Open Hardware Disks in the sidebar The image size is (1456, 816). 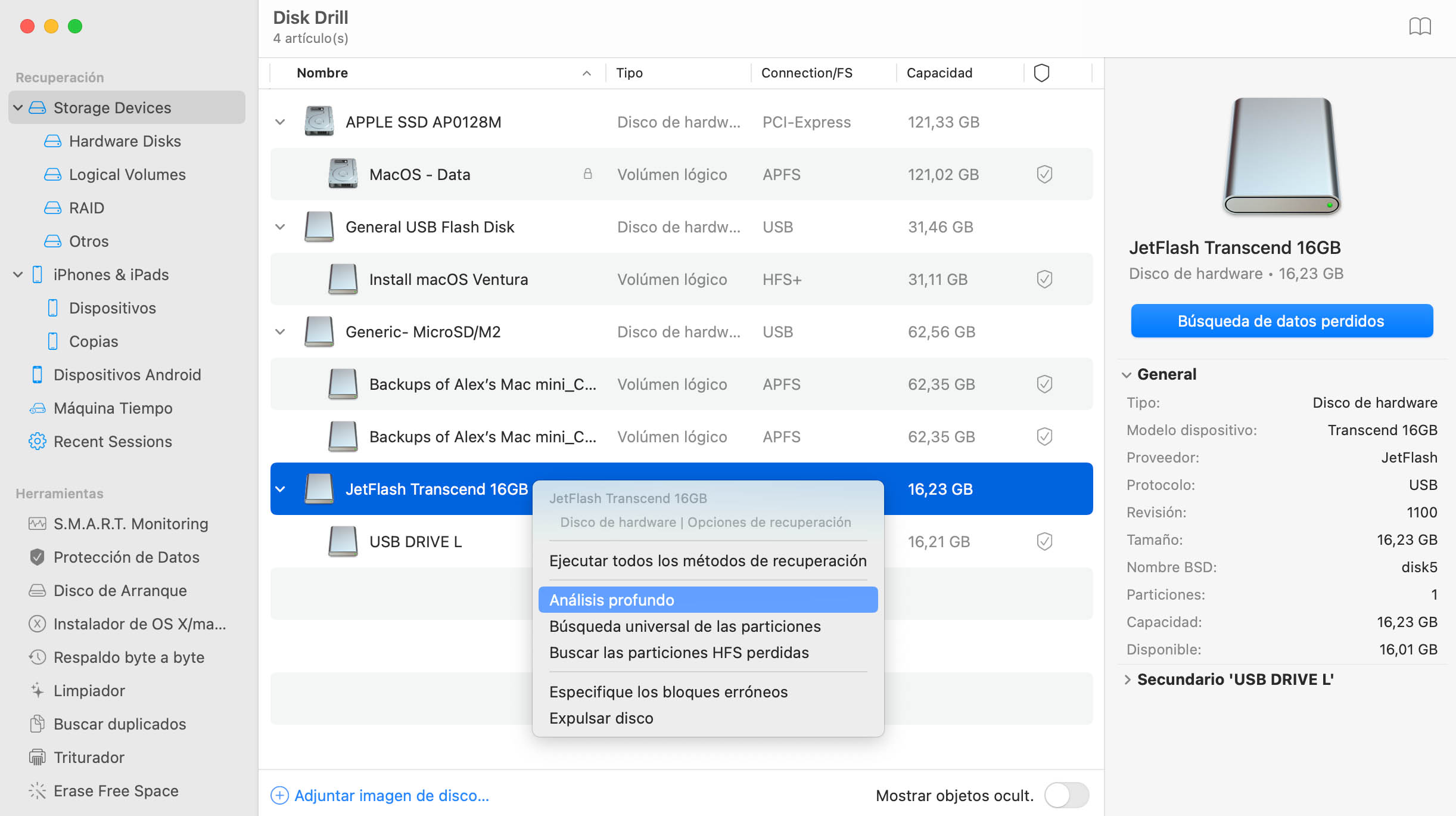point(125,141)
